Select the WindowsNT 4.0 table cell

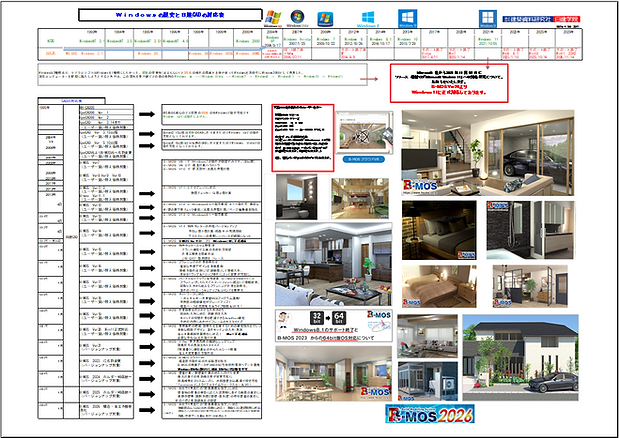(175, 41)
